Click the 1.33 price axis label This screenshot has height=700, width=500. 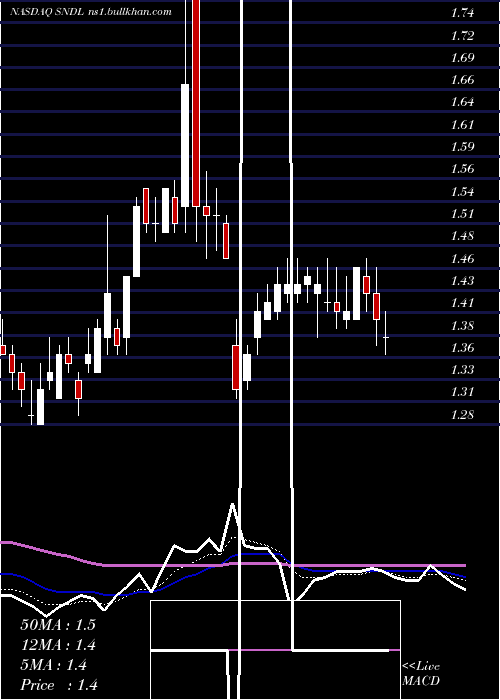(462, 370)
